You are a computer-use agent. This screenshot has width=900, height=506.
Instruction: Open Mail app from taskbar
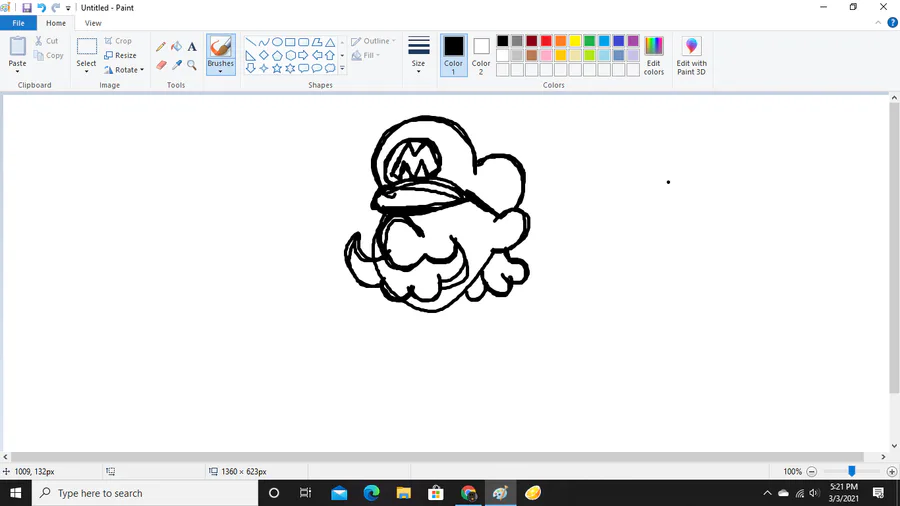click(x=339, y=493)
